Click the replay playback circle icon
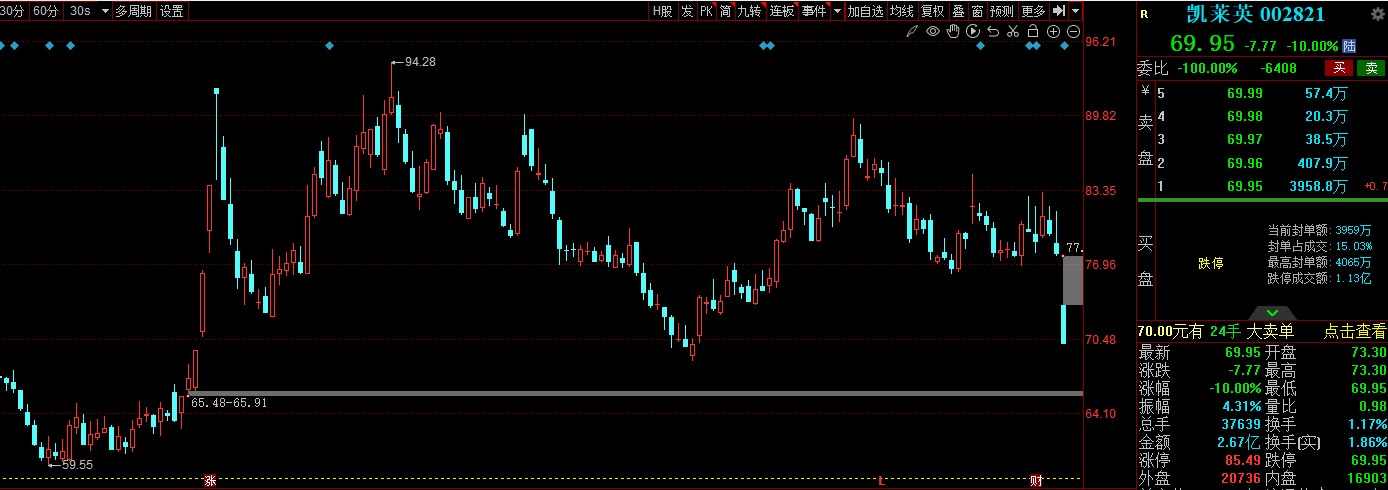This screenshot has height=490, width=1388. (x=973, y=32)
